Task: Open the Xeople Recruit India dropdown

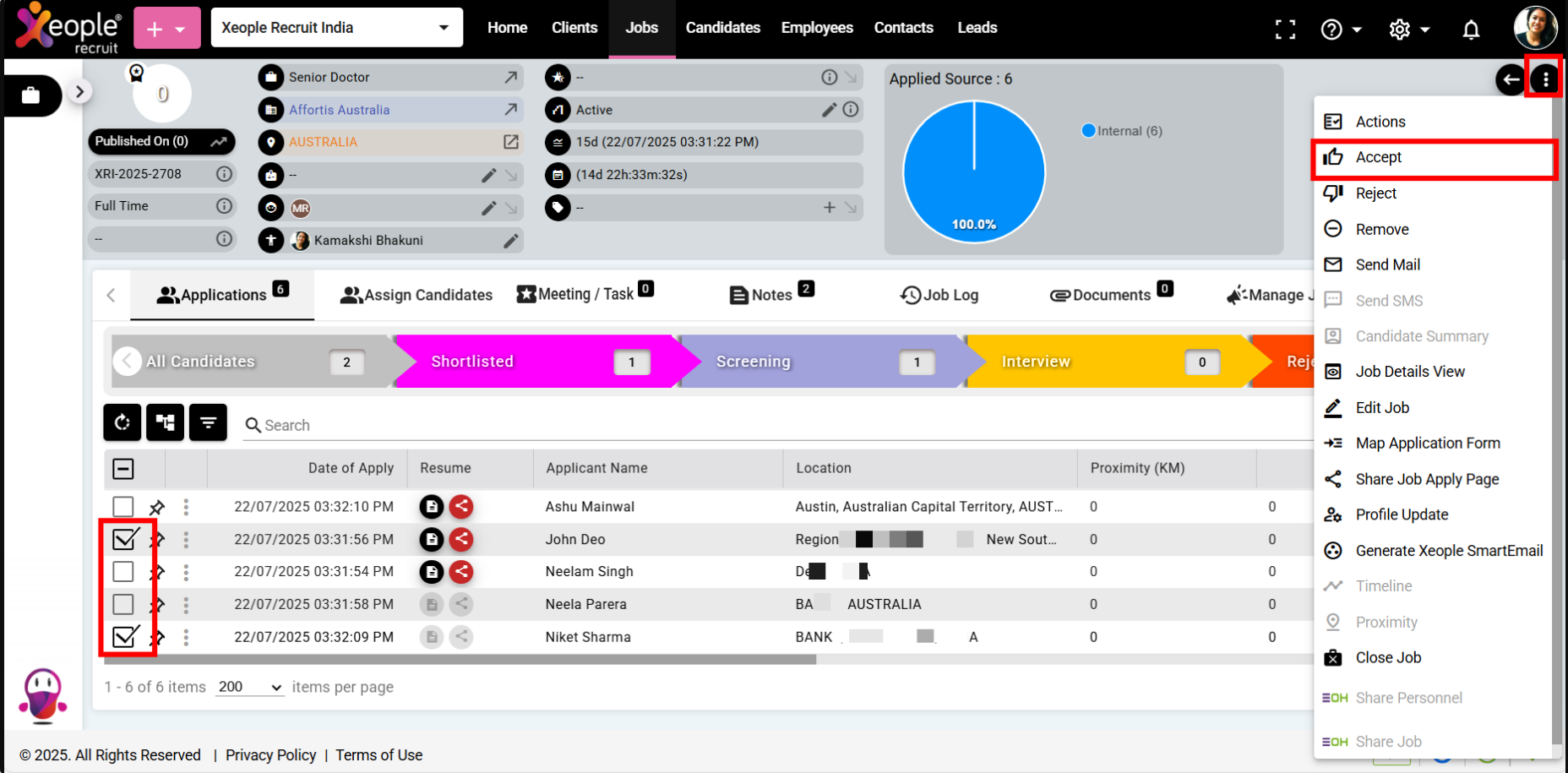Action: tap(336, 27)
